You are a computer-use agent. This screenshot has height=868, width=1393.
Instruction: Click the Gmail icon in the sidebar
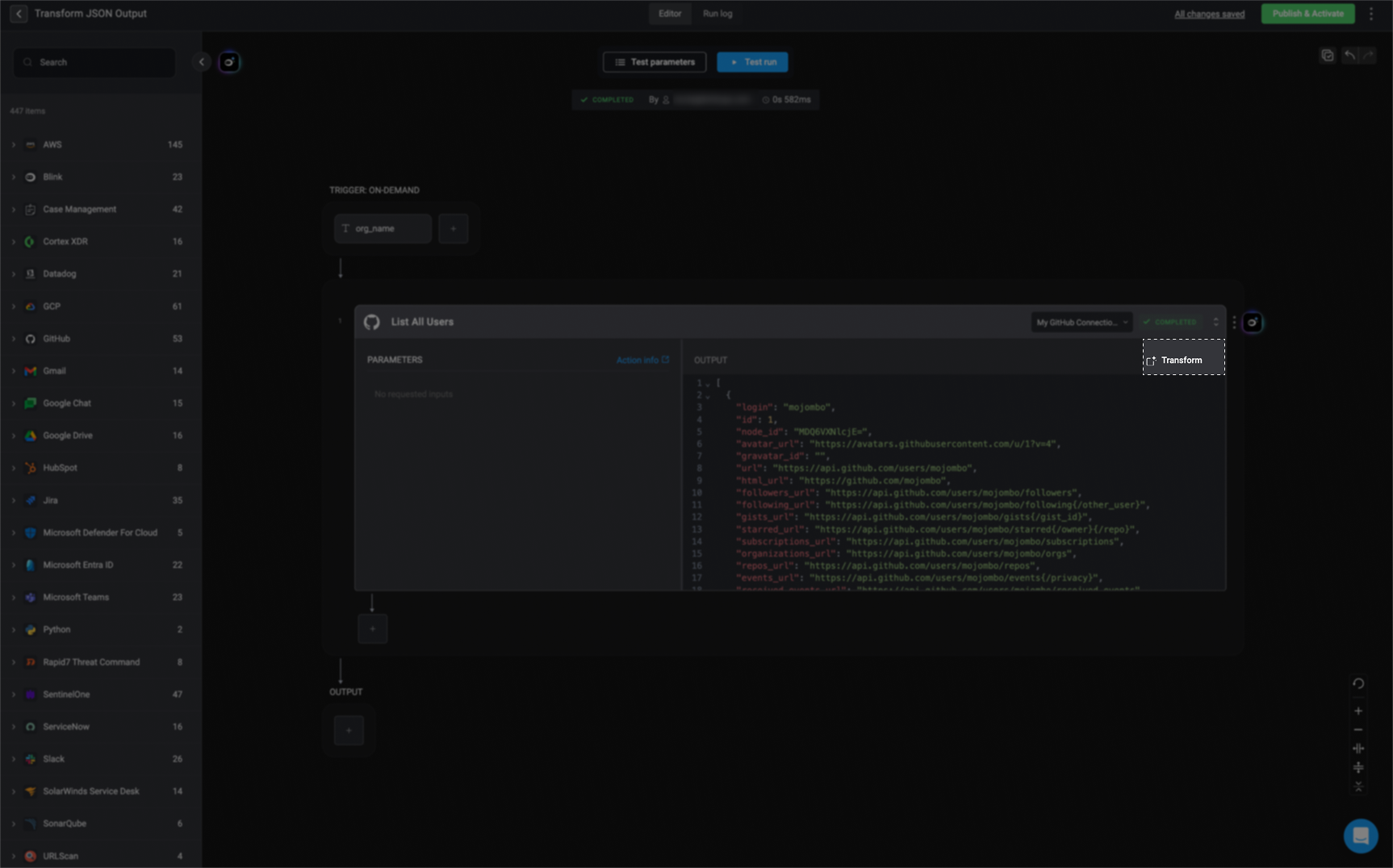[x=31, y=371]
